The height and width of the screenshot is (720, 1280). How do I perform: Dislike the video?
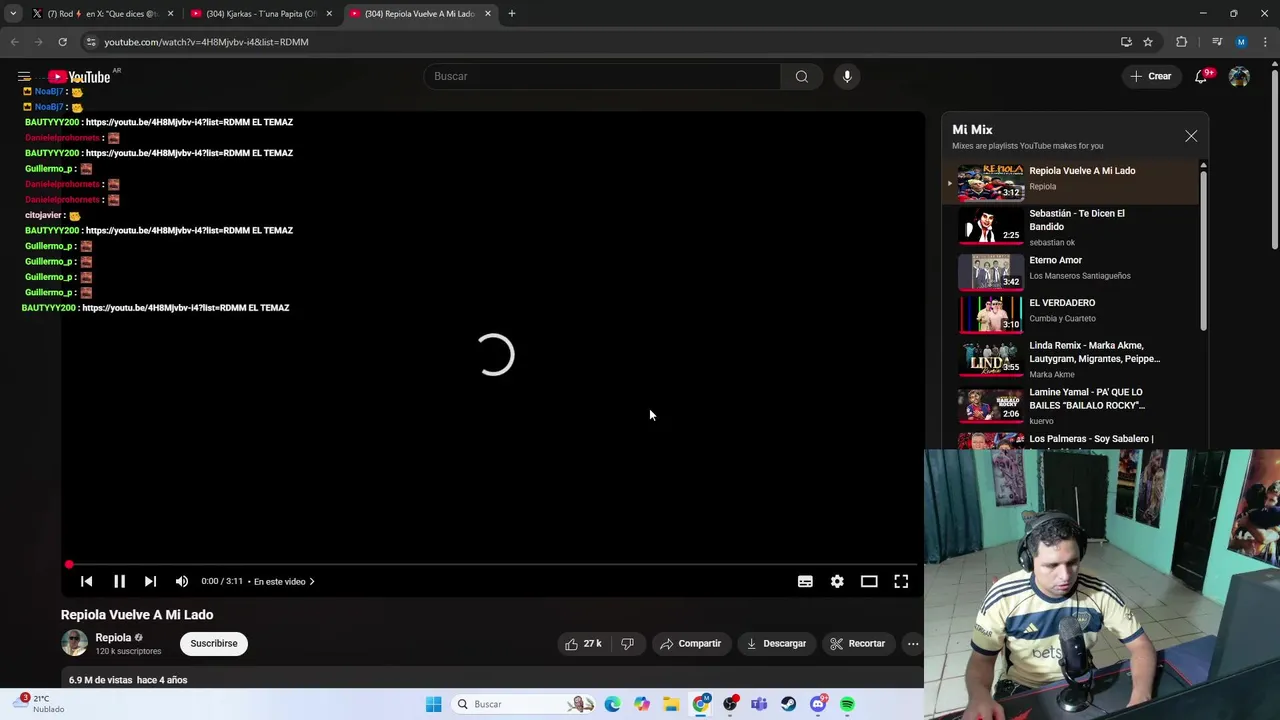627,643
